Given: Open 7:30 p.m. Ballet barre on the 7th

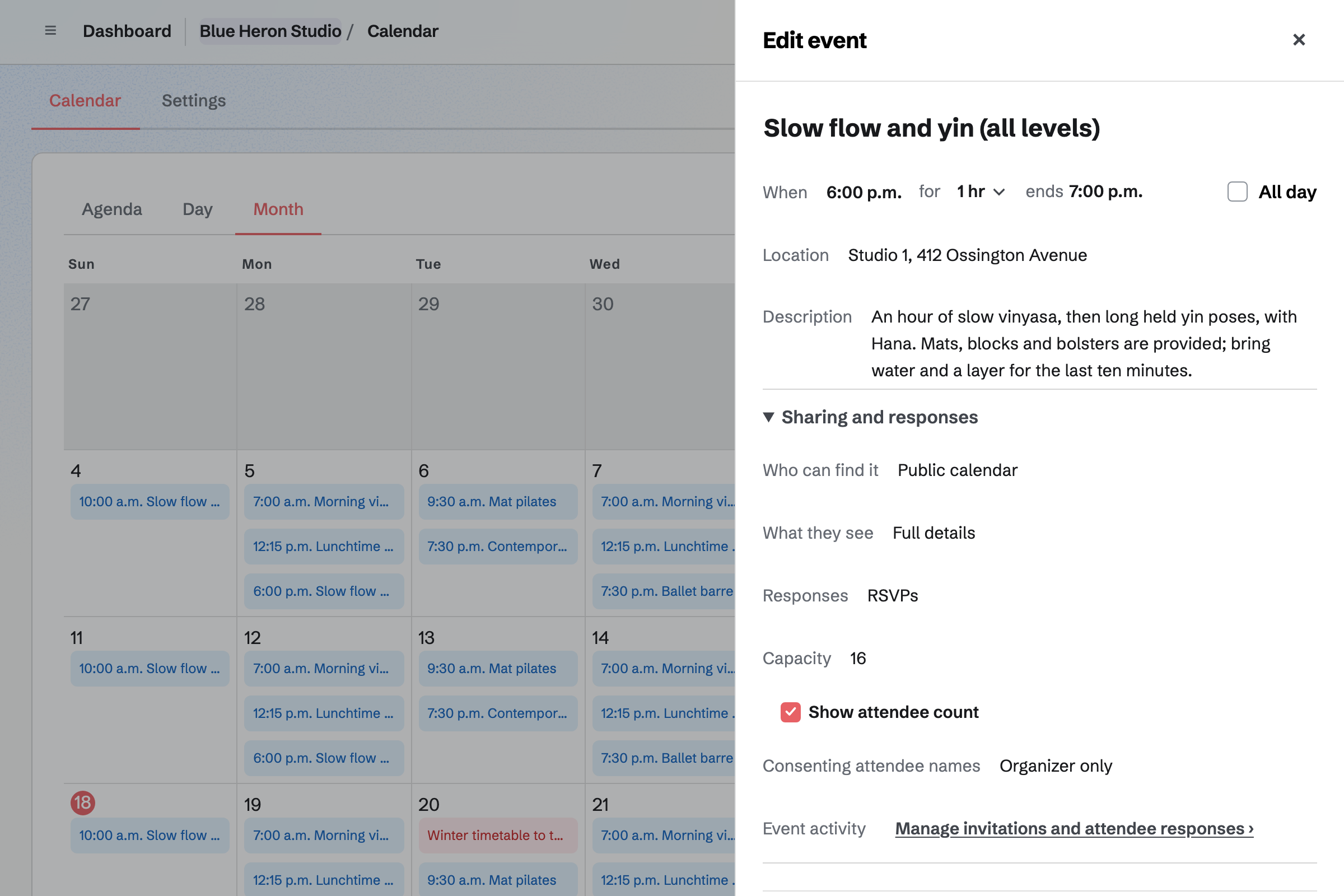Looking at the screenshot, I should [x=664, y=591].
